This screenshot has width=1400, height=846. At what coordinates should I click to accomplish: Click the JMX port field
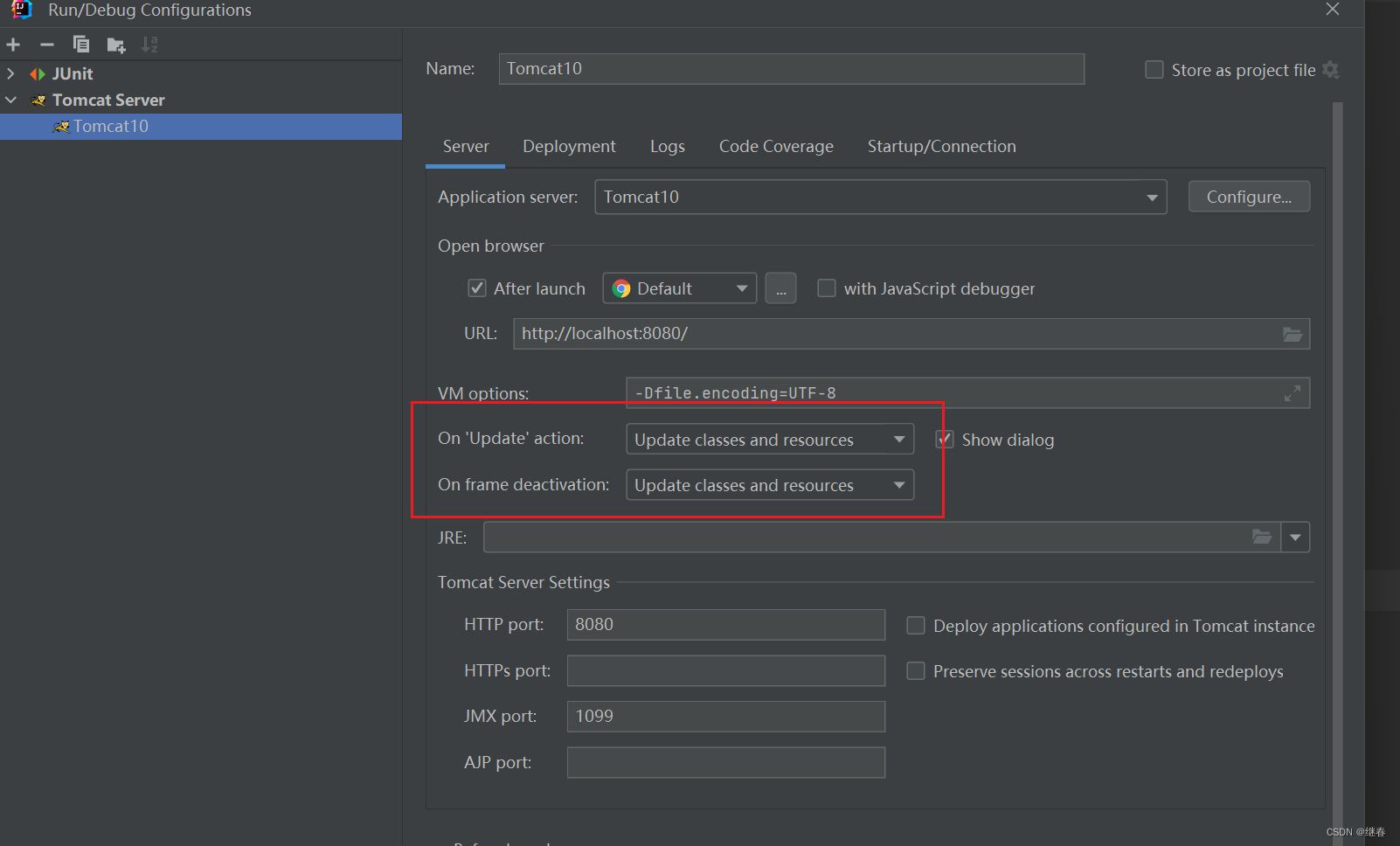coord(726,717)
